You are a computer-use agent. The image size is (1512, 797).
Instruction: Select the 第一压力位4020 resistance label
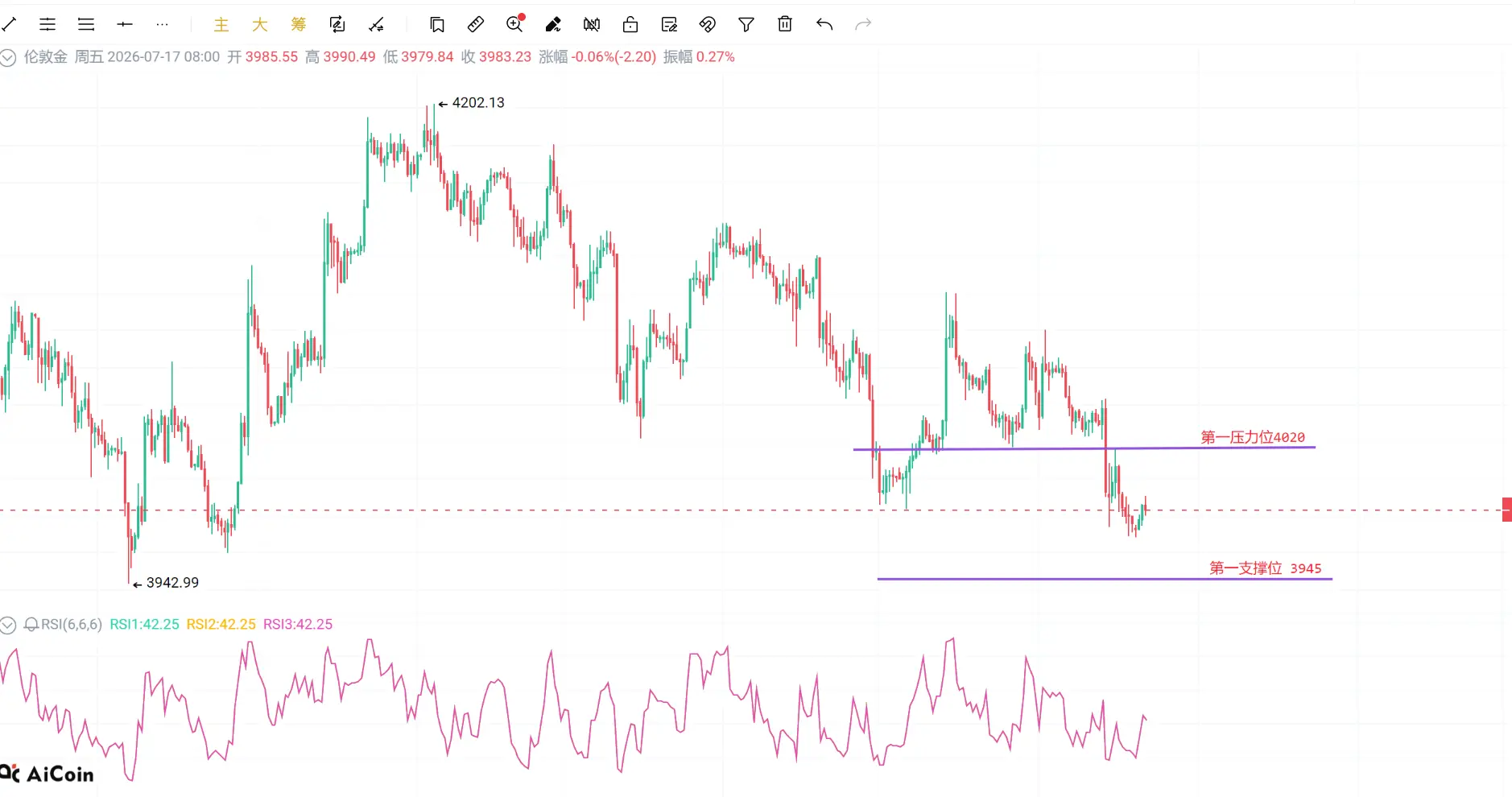[1253, 437]
